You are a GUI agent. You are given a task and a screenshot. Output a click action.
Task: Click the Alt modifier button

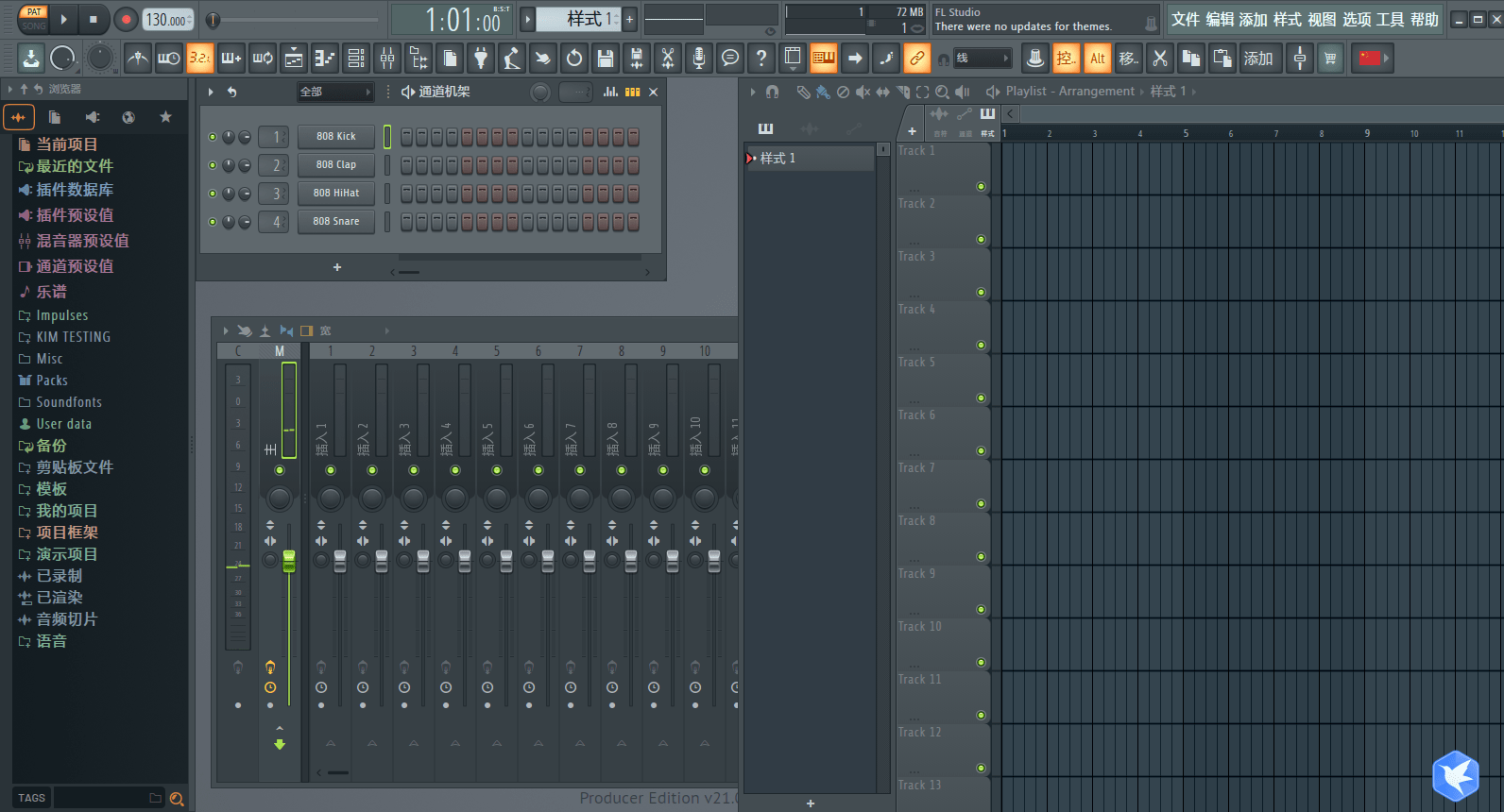pos(1098,59)
